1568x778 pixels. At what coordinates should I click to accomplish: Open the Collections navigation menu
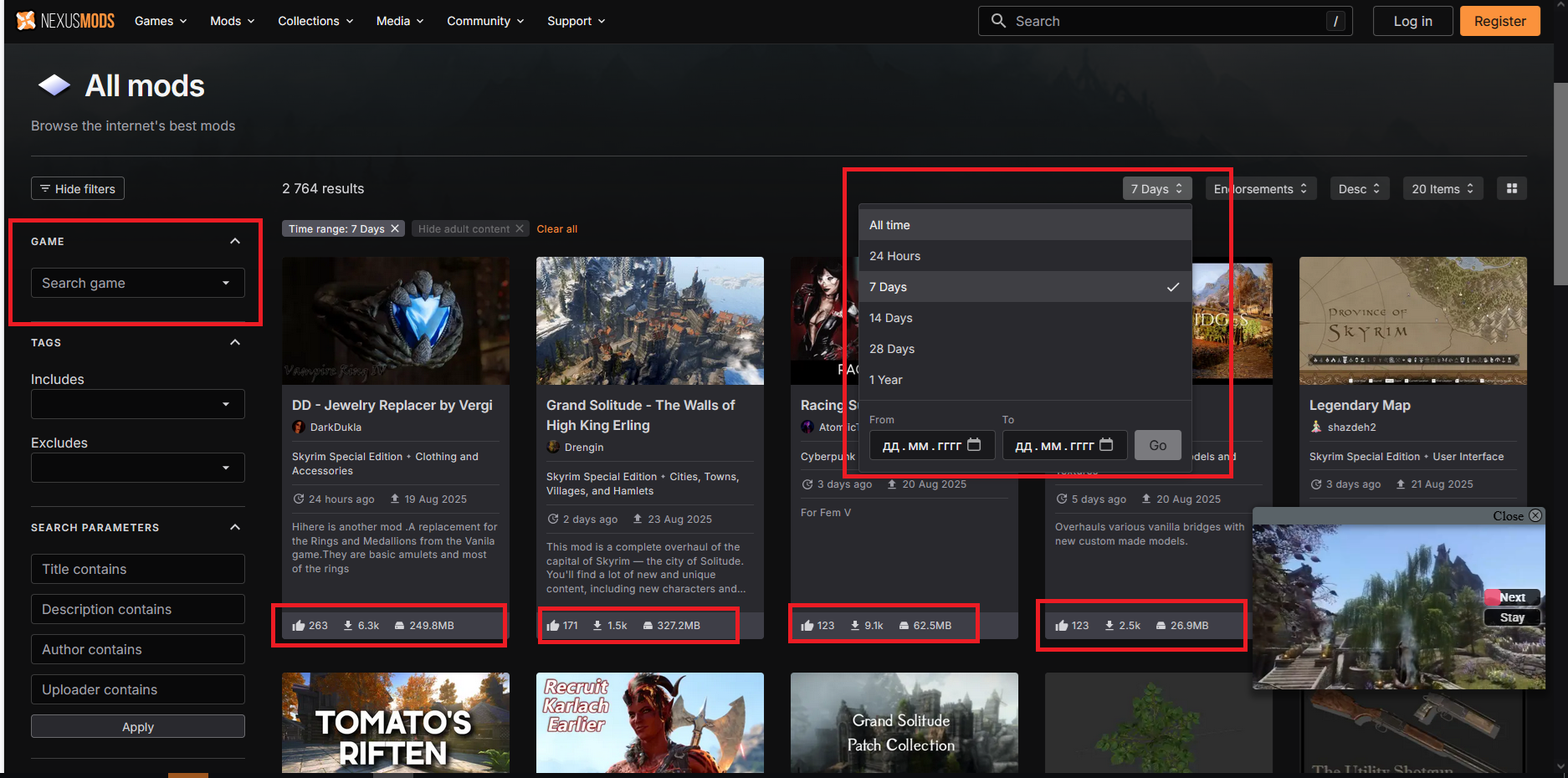point(315,21)
